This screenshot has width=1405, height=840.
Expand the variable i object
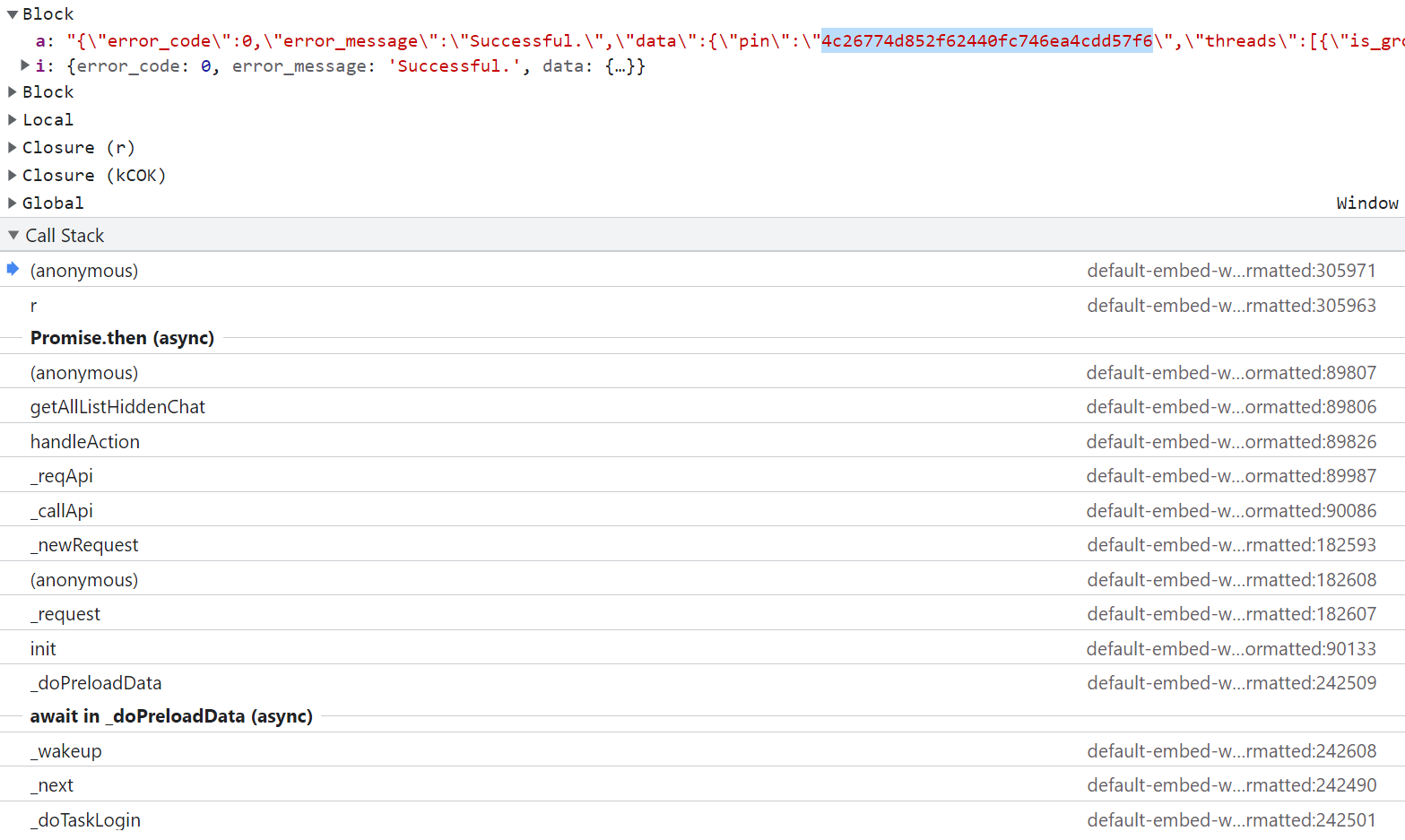[25, 65]
